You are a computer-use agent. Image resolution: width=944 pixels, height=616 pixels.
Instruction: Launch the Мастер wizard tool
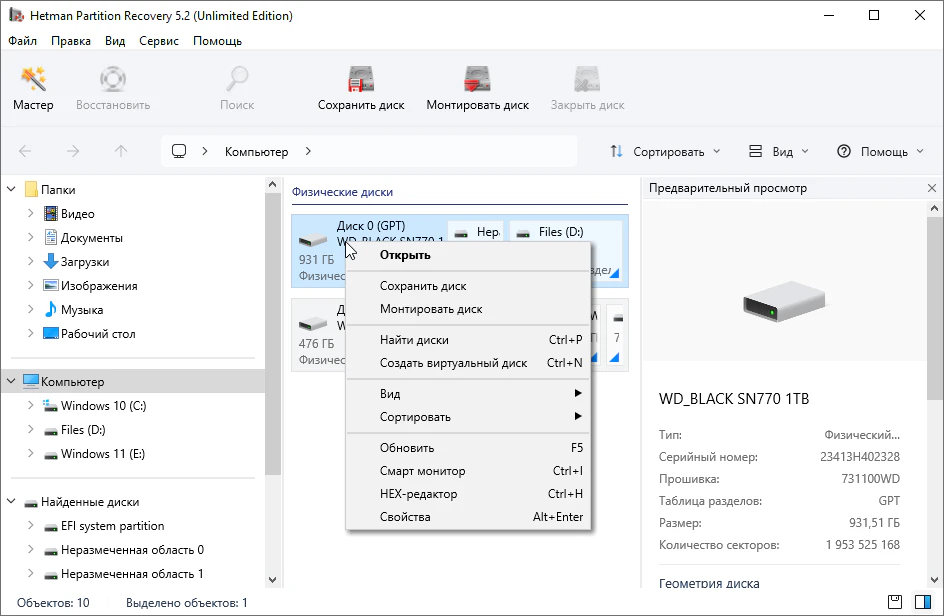tap(33, 80)
